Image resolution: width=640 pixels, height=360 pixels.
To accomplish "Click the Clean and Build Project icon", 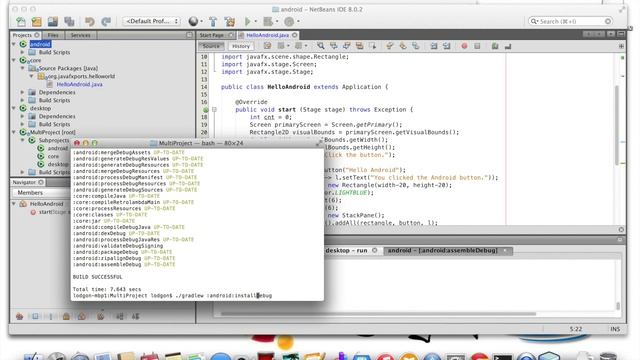I will tap(230, 21).
